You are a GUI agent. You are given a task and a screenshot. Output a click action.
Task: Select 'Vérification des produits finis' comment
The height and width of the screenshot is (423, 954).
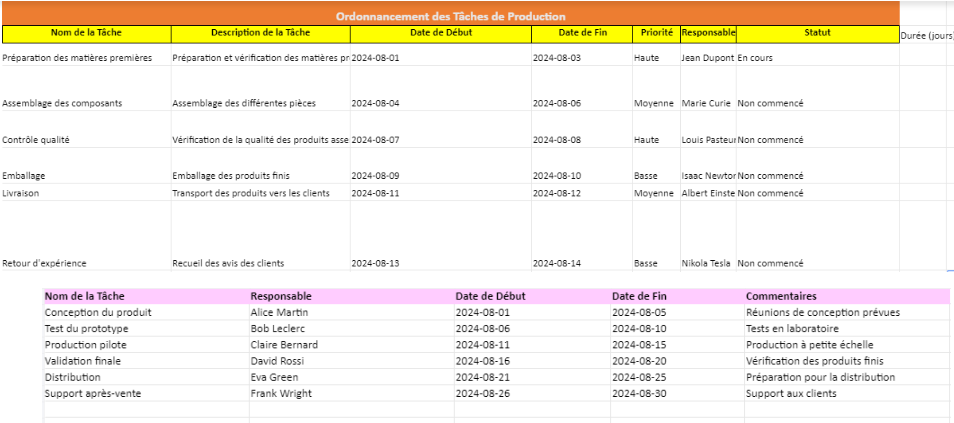pos(847,361)
